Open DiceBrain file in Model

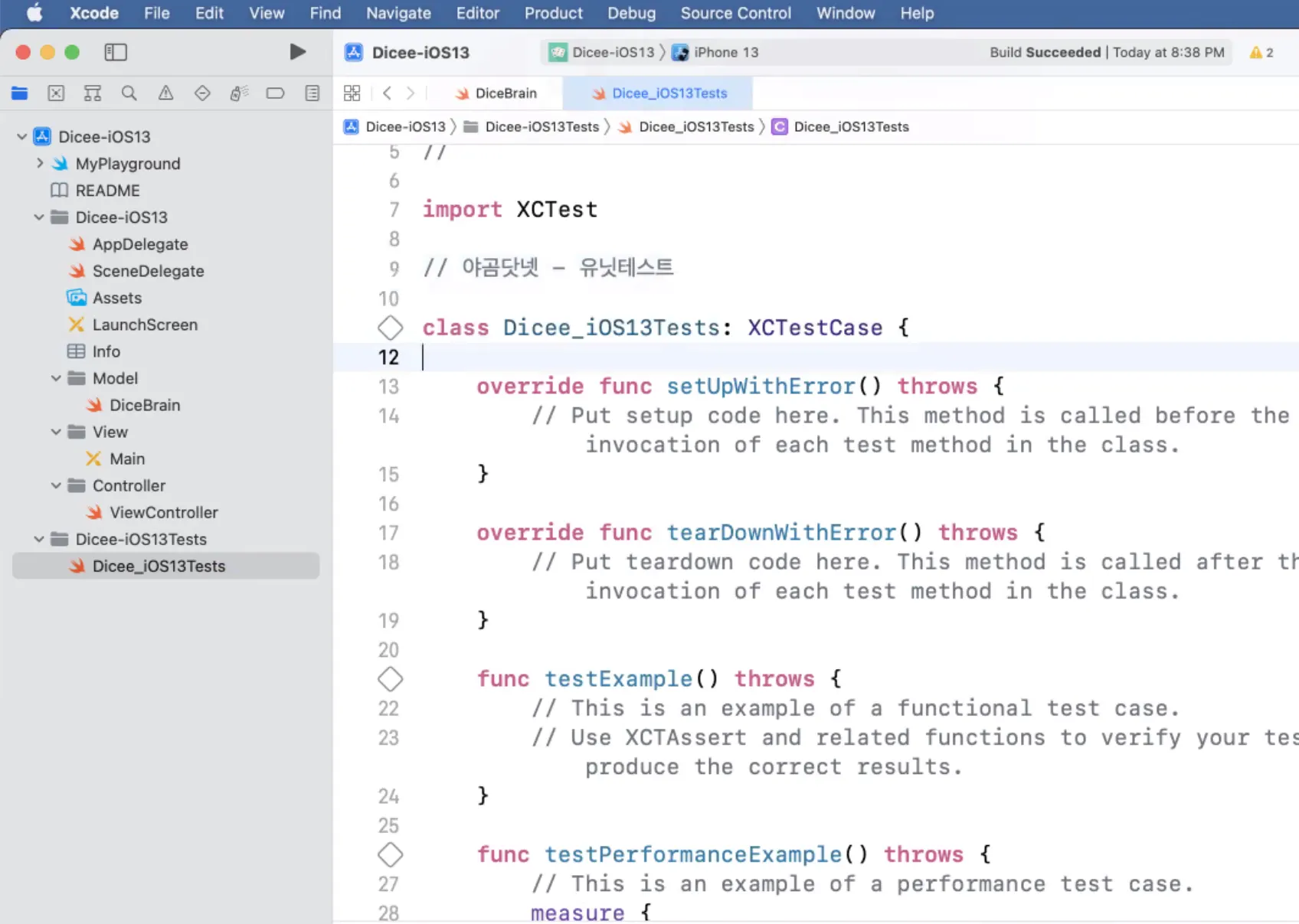click(145, 405)
